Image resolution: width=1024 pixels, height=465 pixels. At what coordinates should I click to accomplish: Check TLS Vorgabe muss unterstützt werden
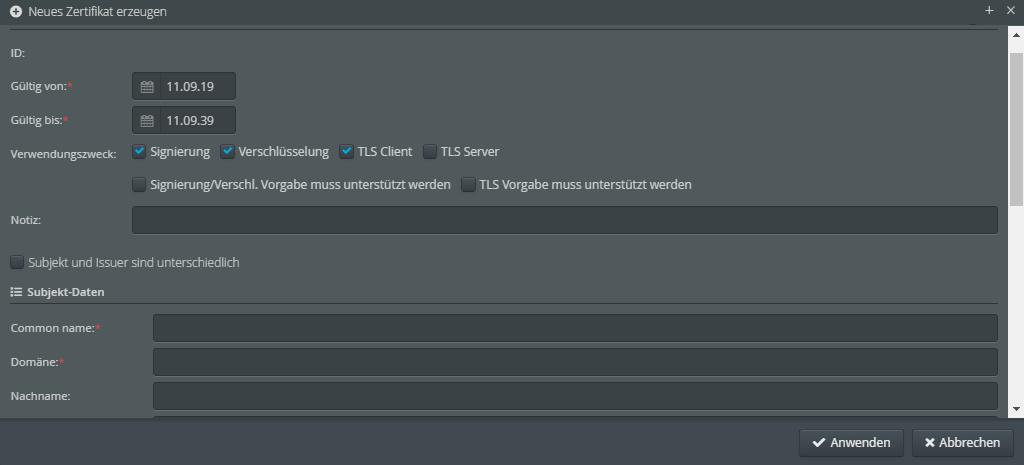click(x=468, y=185)
